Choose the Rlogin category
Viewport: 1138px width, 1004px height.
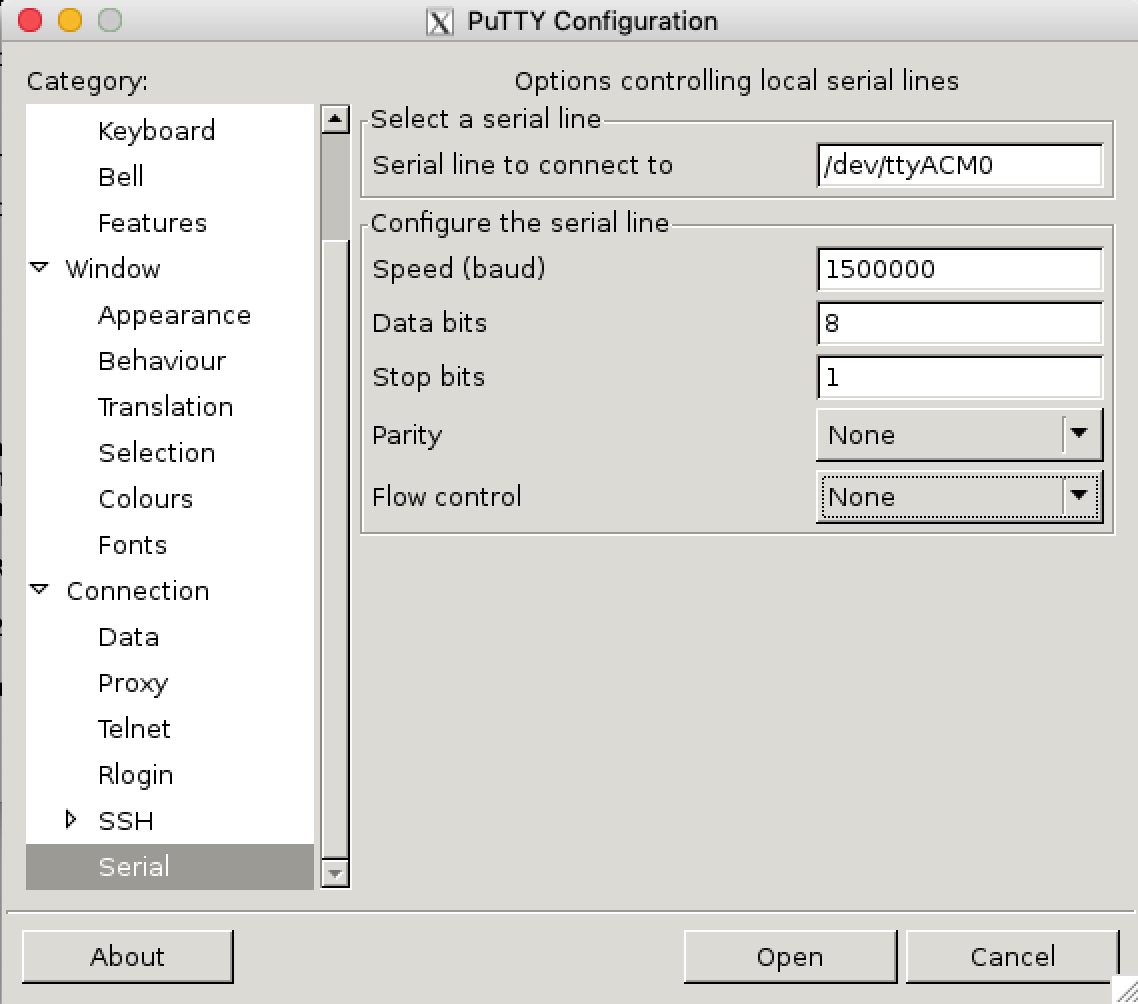click(135, 775)
